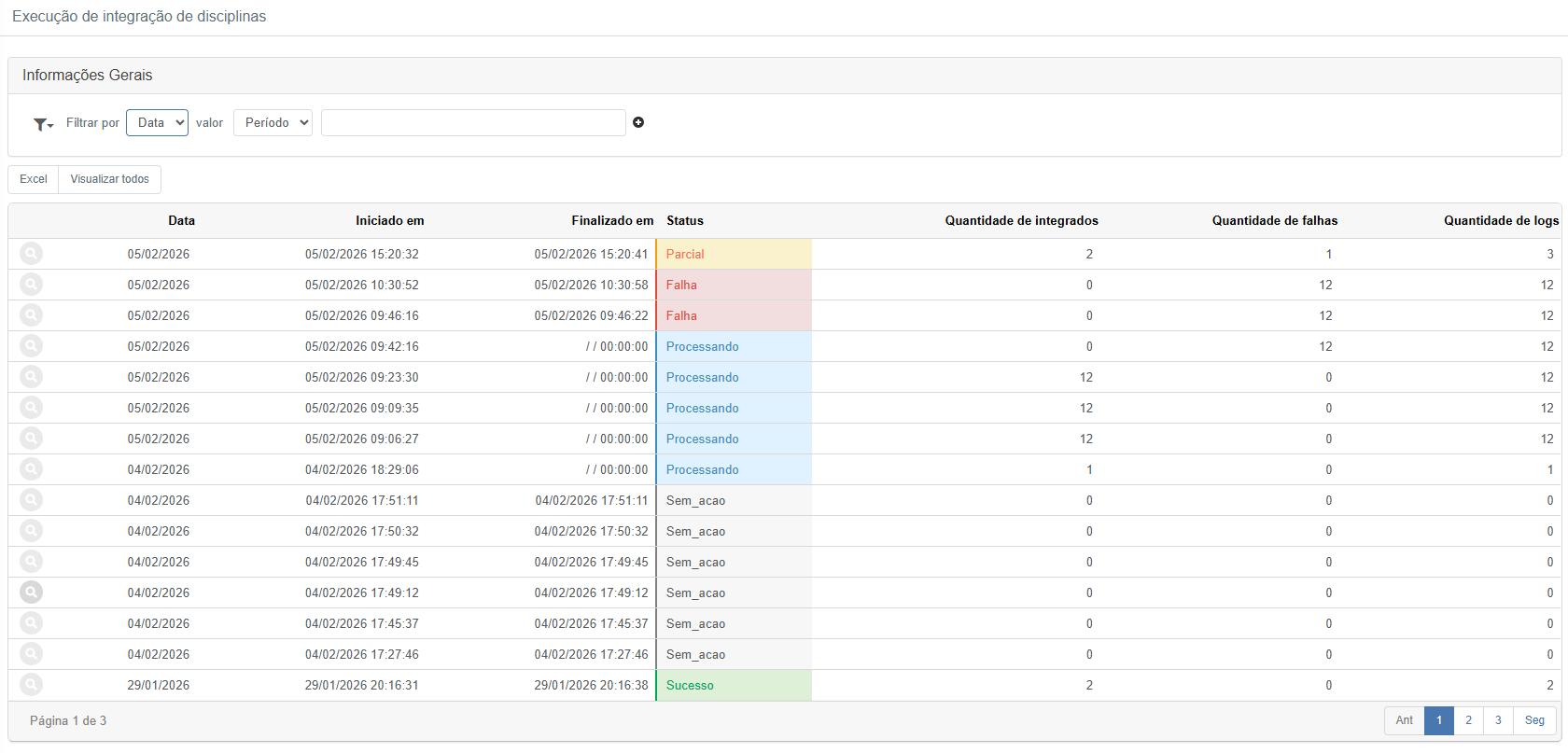This screenshot has width=1568, height=753.
Task: Sort by 'Quantidade de falhas' column header
Action: (x=1274, y=221)
